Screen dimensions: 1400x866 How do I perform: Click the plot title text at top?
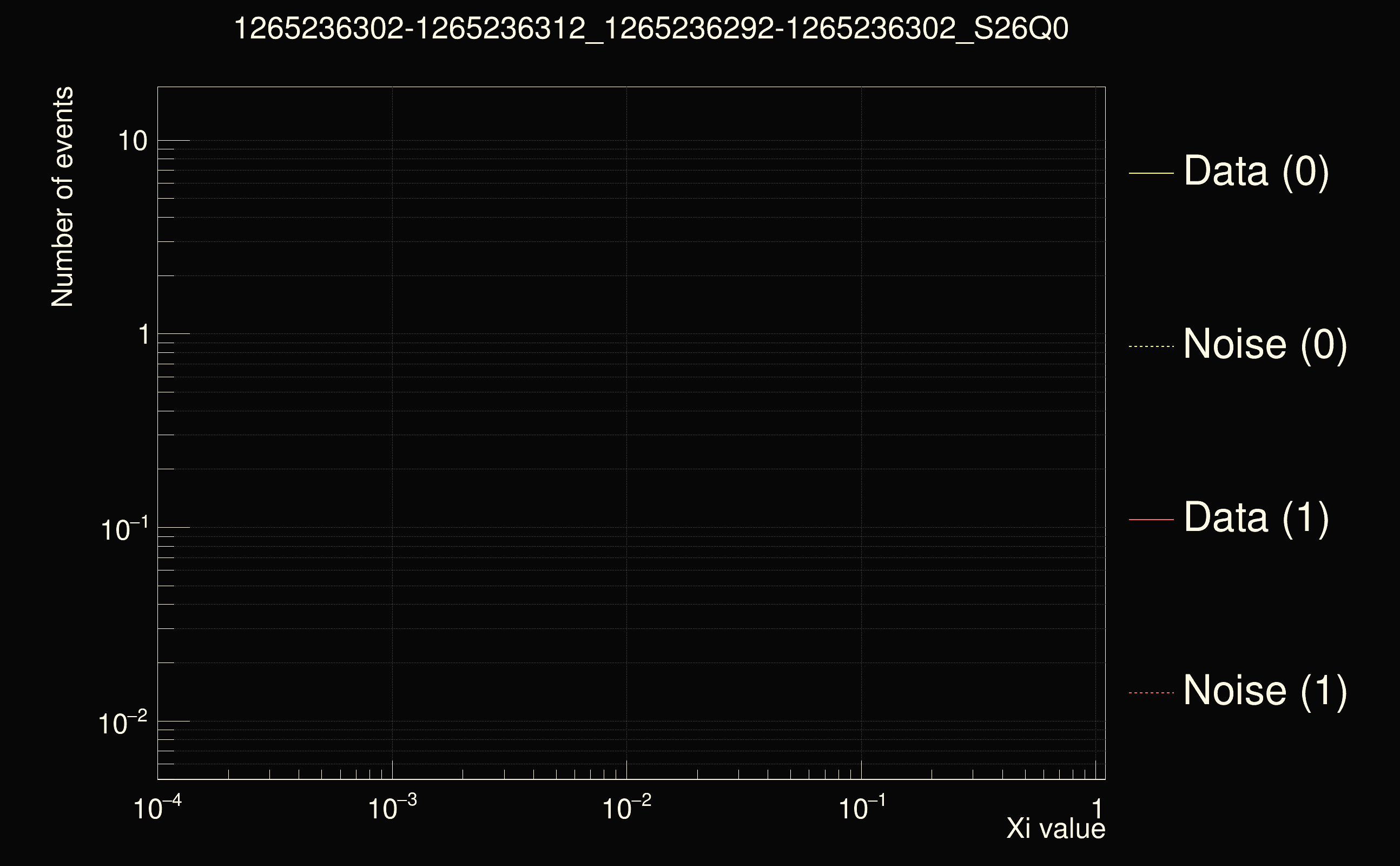pyautogui.click(x=651, y=29)
